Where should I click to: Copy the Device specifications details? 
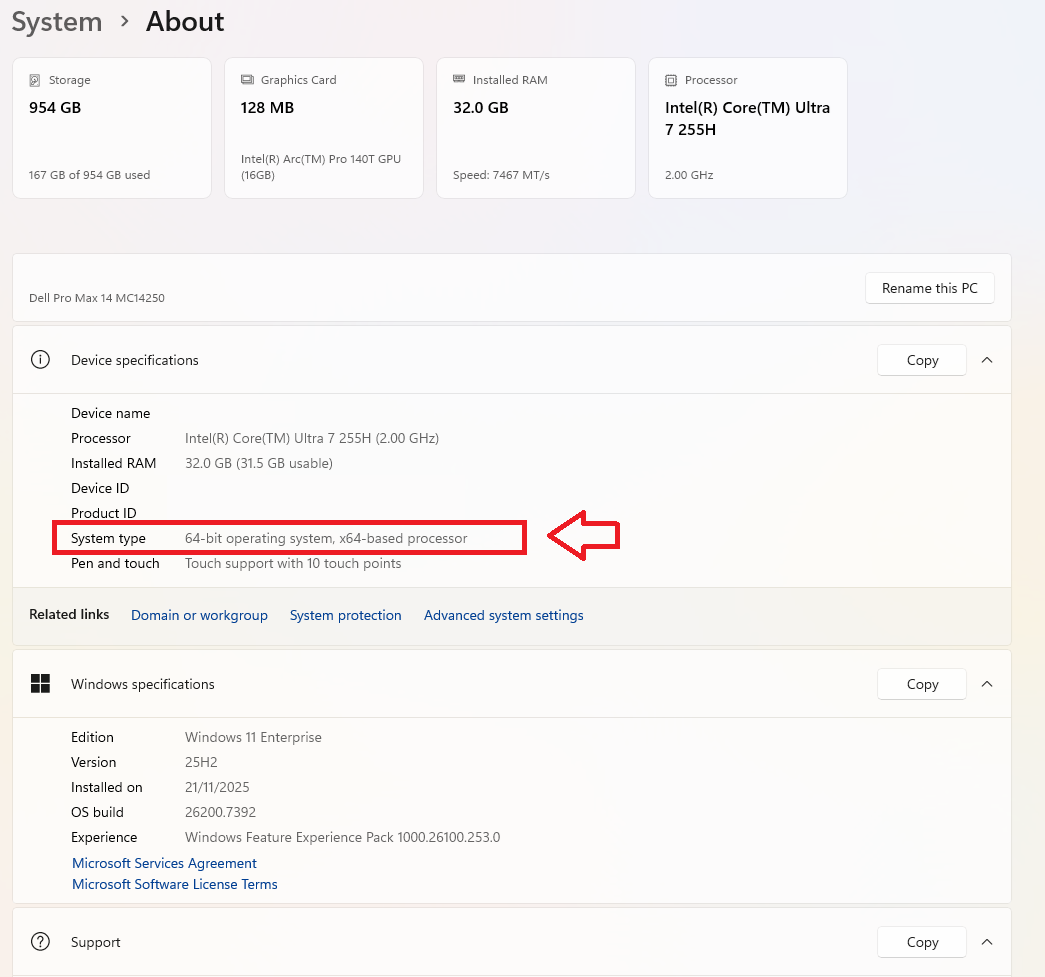[922, 360]
